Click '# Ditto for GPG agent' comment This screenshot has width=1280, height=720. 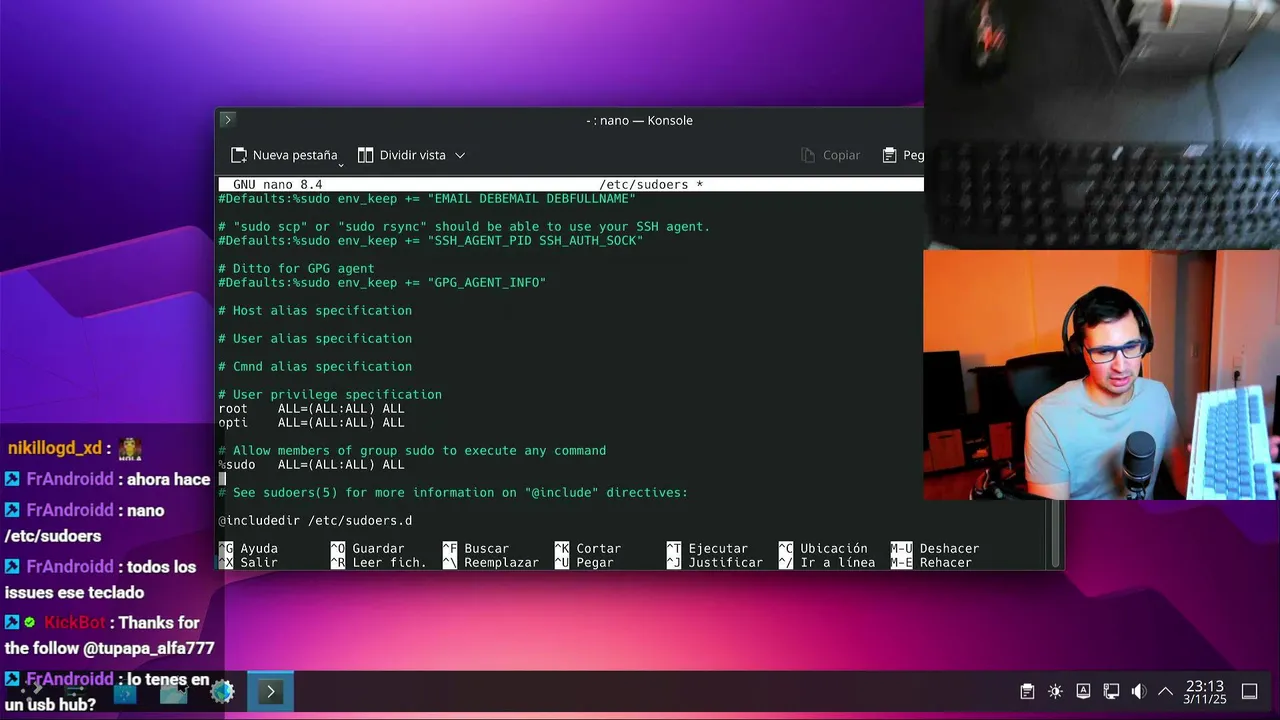296,269
